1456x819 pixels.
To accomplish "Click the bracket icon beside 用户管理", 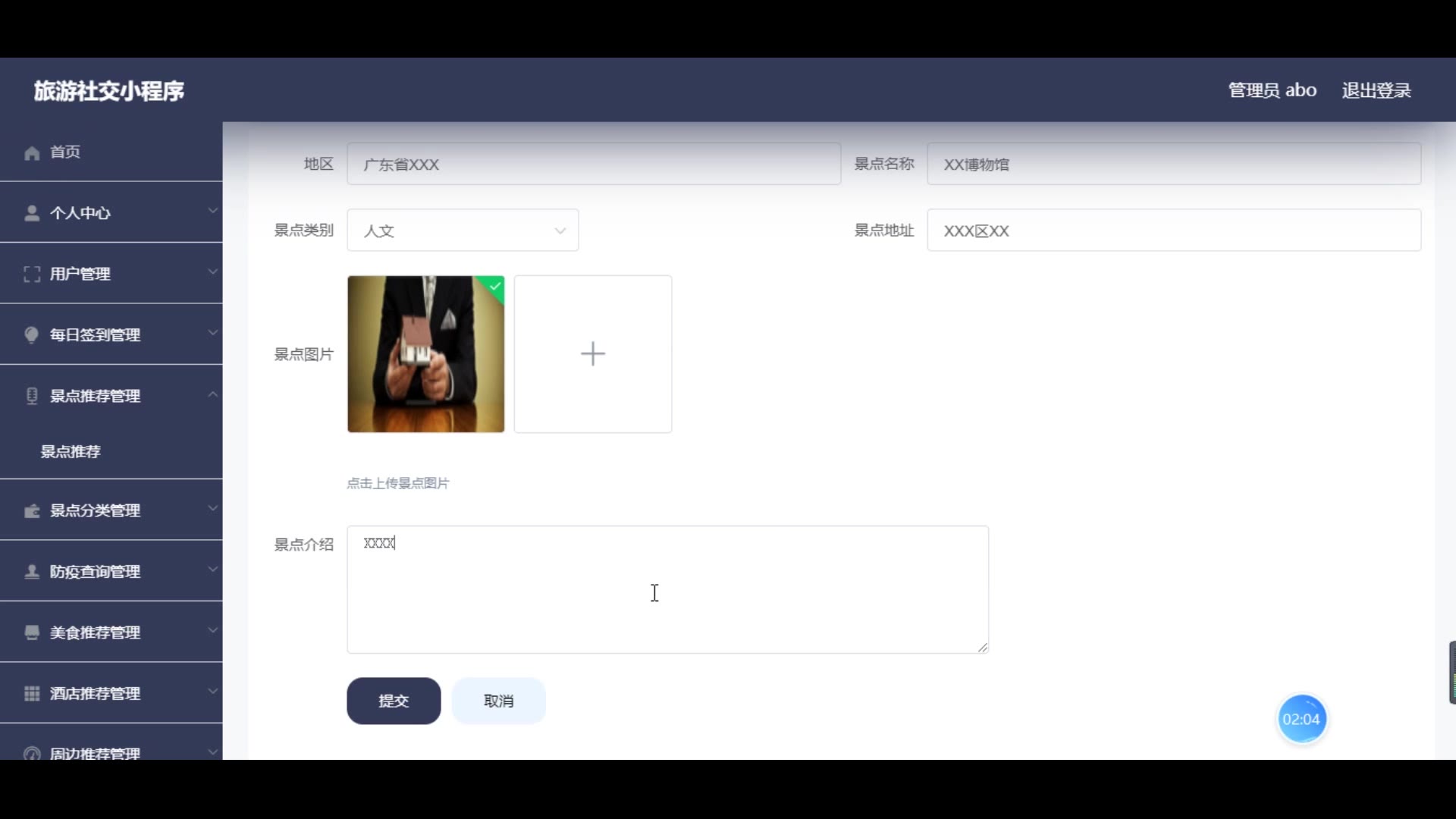I will tap(32, 274).
